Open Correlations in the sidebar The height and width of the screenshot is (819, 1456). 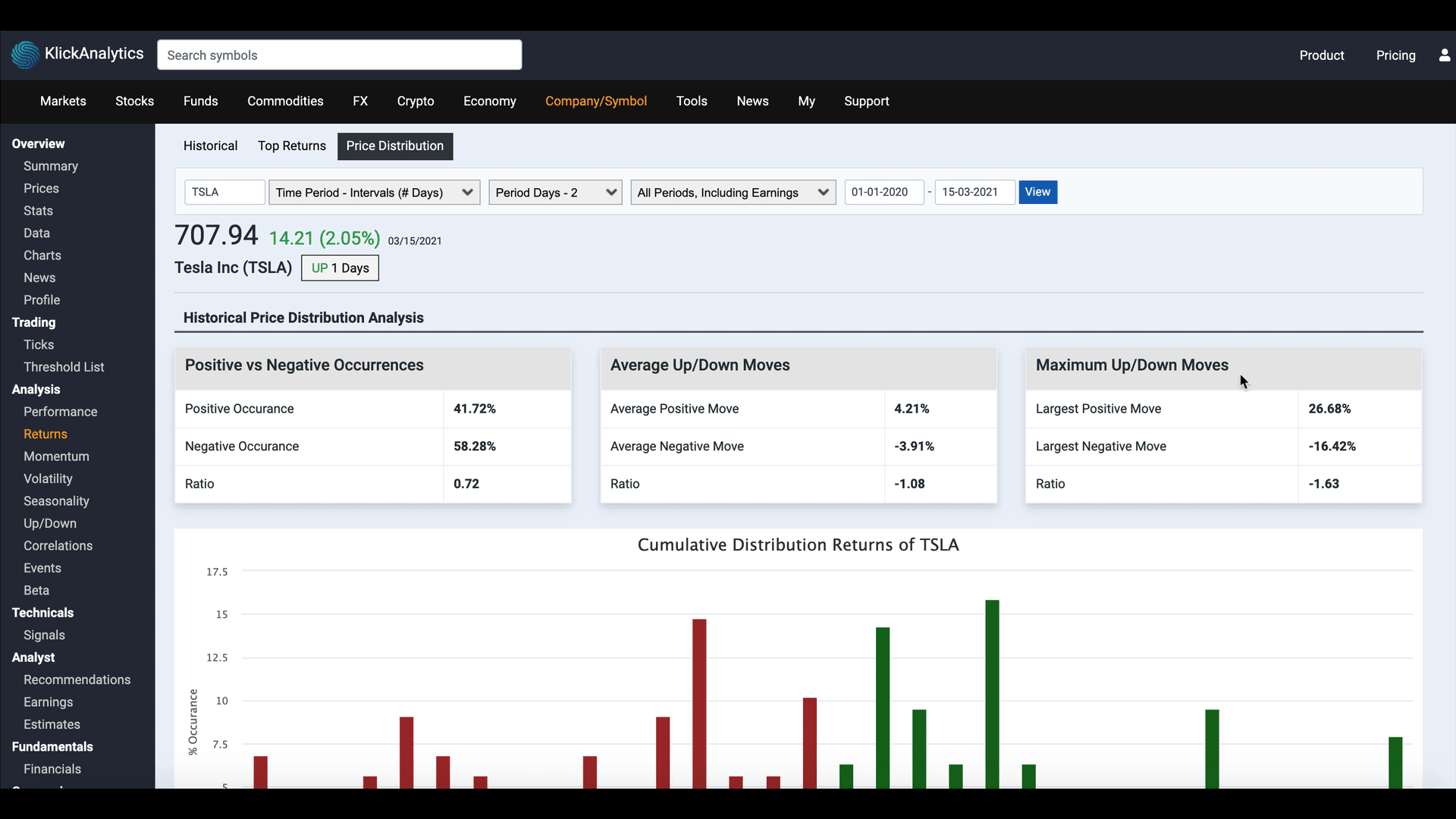tap(58, 546)
